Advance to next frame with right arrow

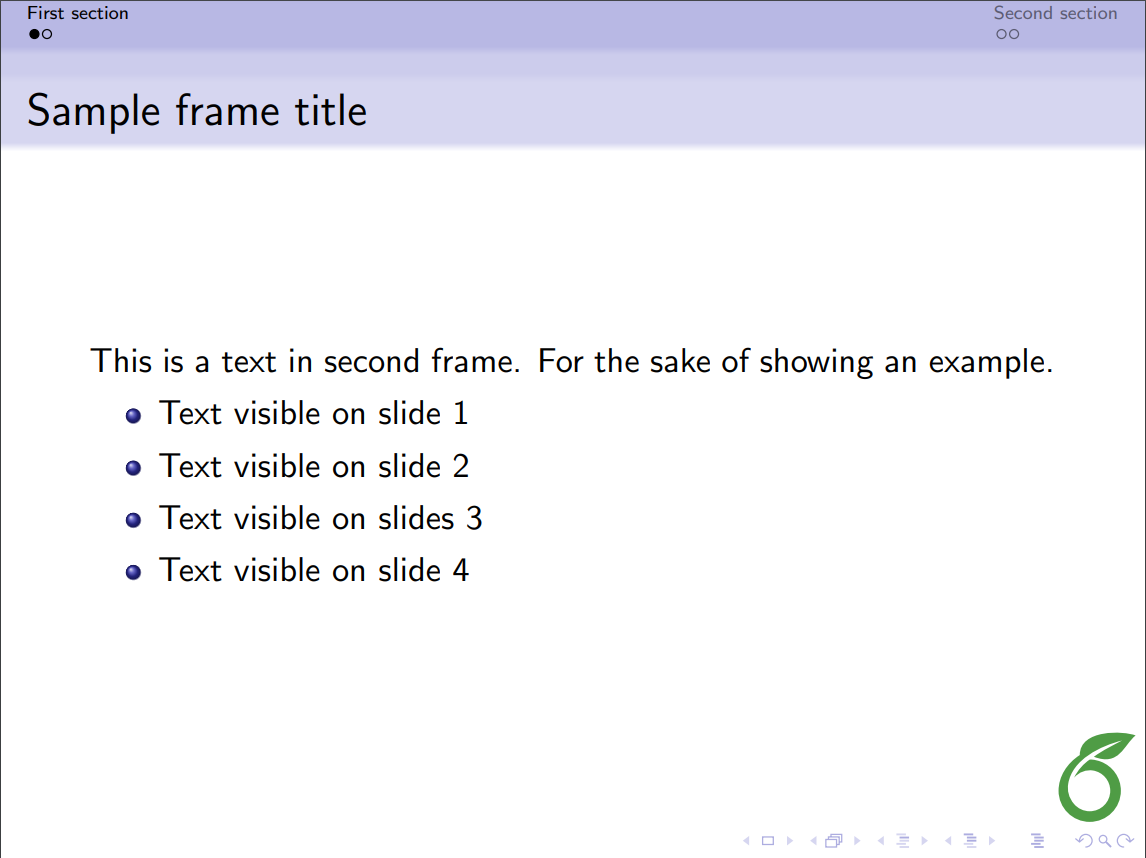pos(857,841)
